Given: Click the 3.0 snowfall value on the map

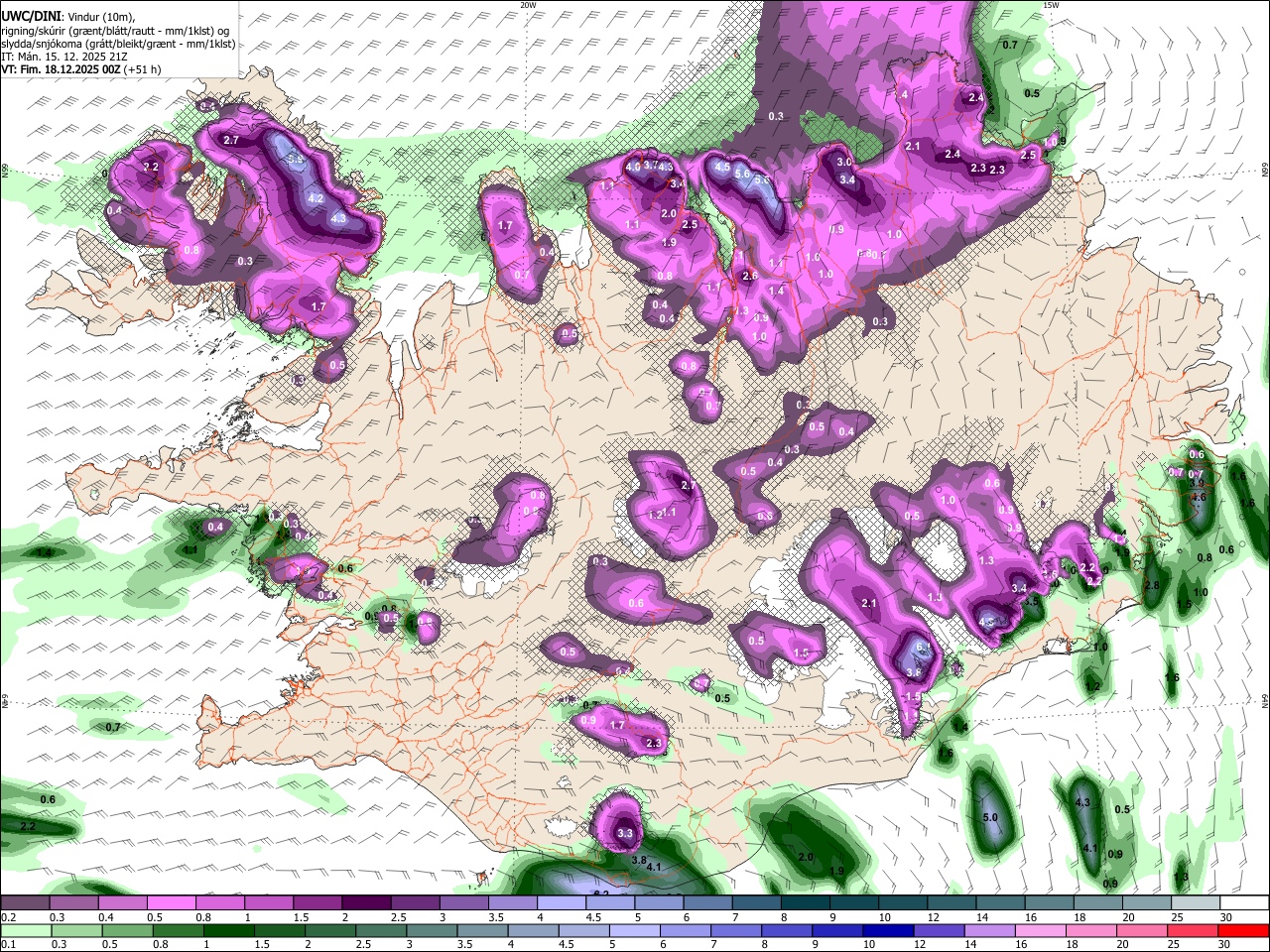Looking at the screenshot, I should [x=844, y=162].
